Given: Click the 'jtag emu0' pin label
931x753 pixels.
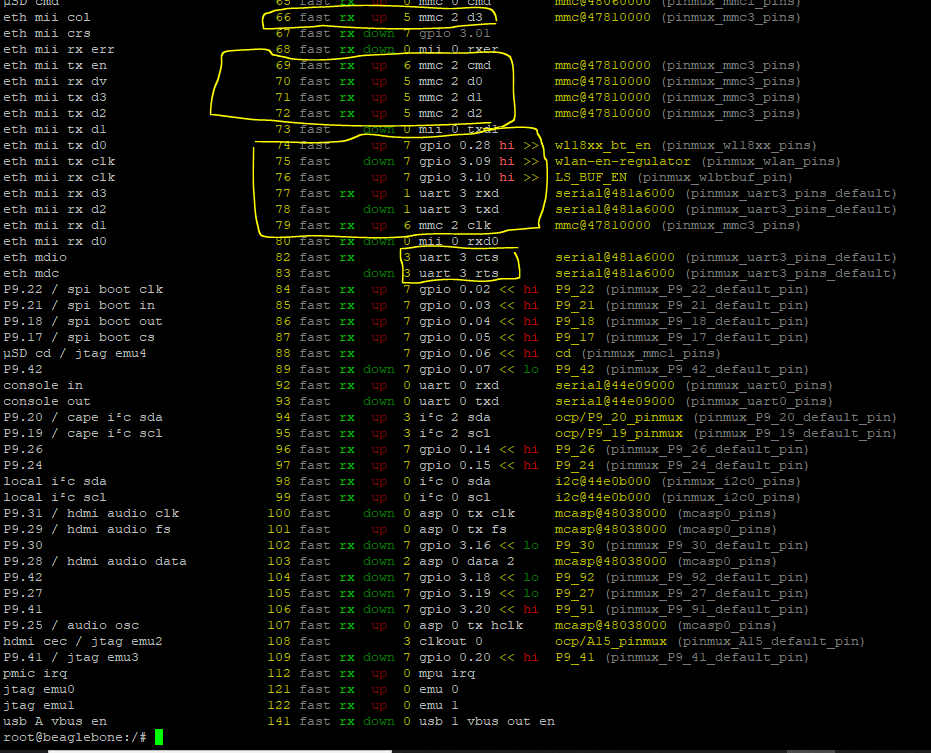Looking at the screenshot, I should click(39, 689).
